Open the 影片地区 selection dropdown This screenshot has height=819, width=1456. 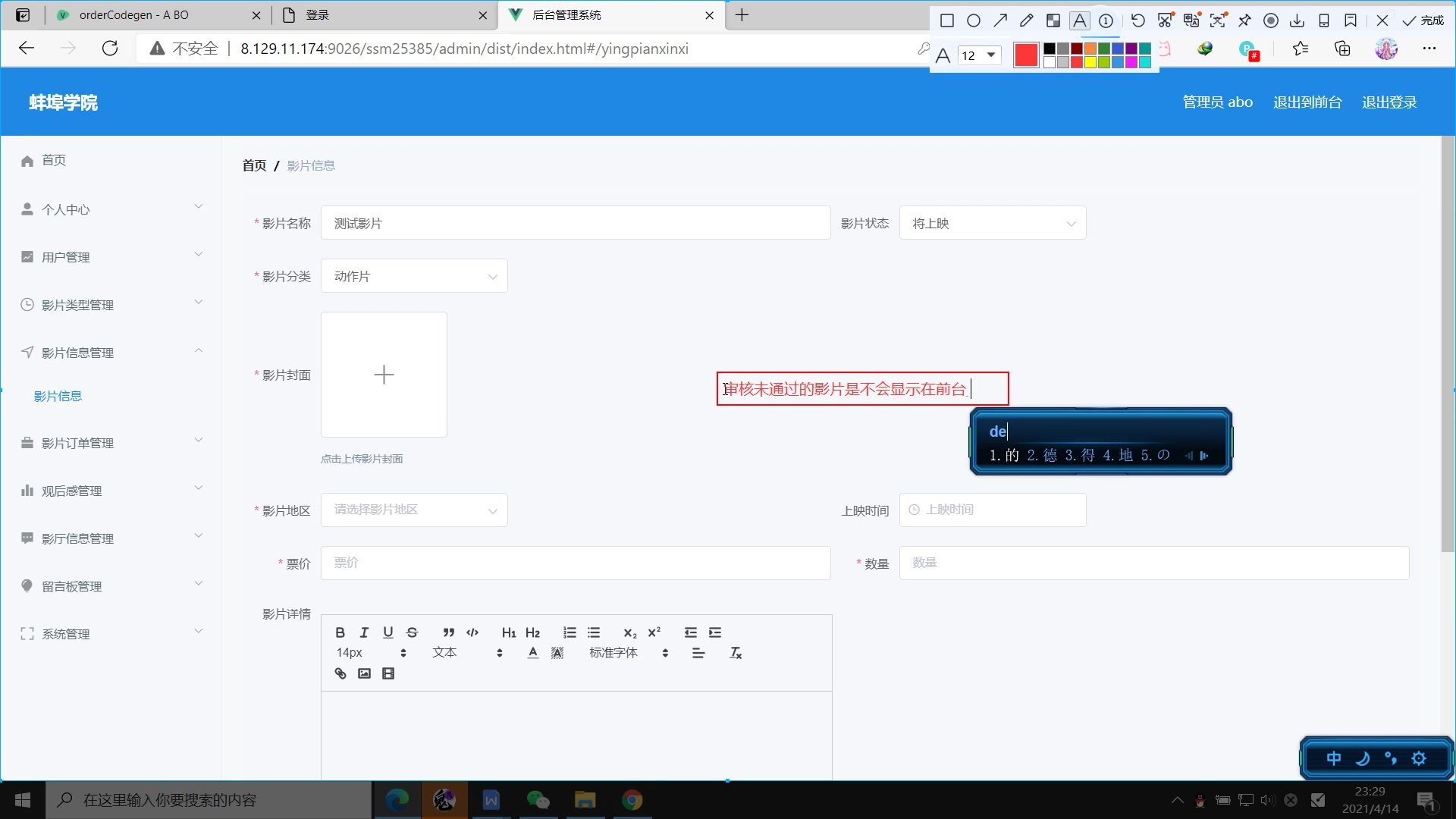[414, 510]
